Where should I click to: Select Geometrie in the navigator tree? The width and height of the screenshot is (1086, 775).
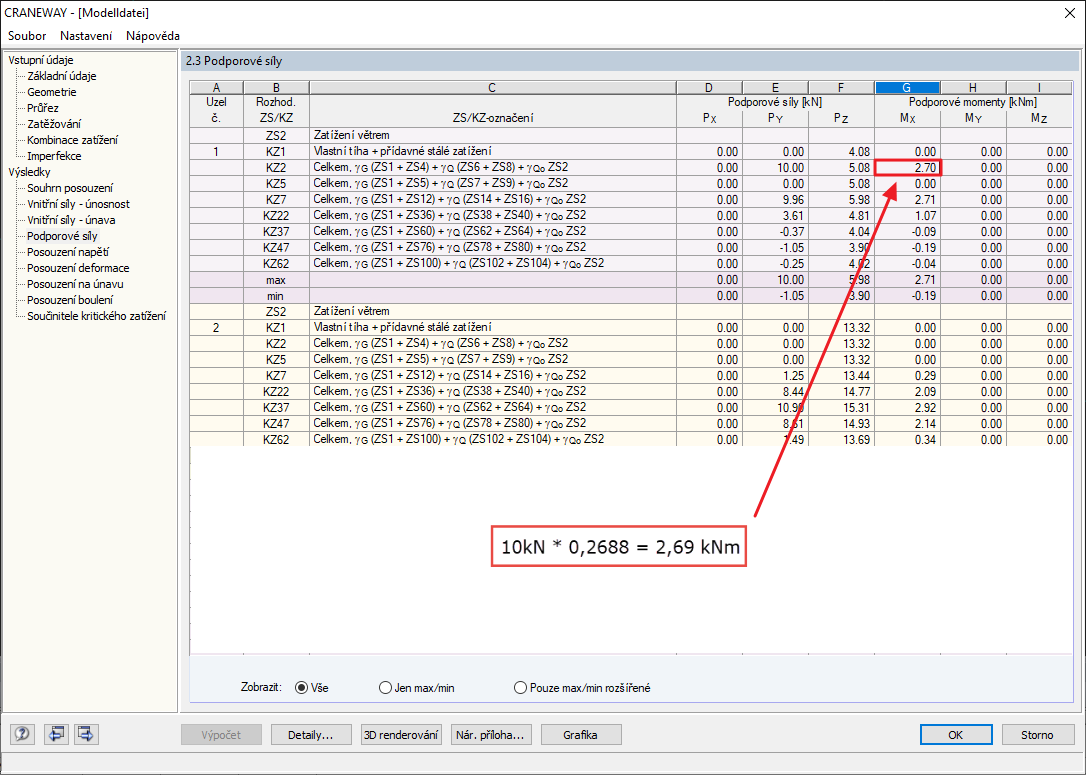pyautogui.click(x=52, y=92)
